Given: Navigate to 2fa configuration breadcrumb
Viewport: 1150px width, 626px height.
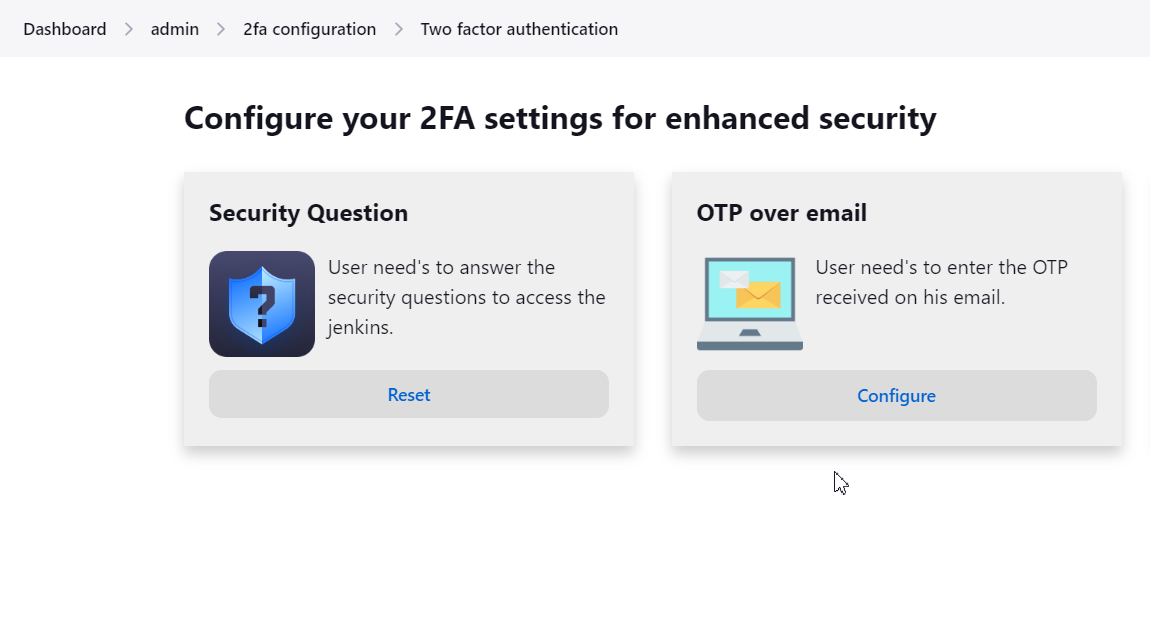Looking at the screenshot, I should tap(310, 29).
